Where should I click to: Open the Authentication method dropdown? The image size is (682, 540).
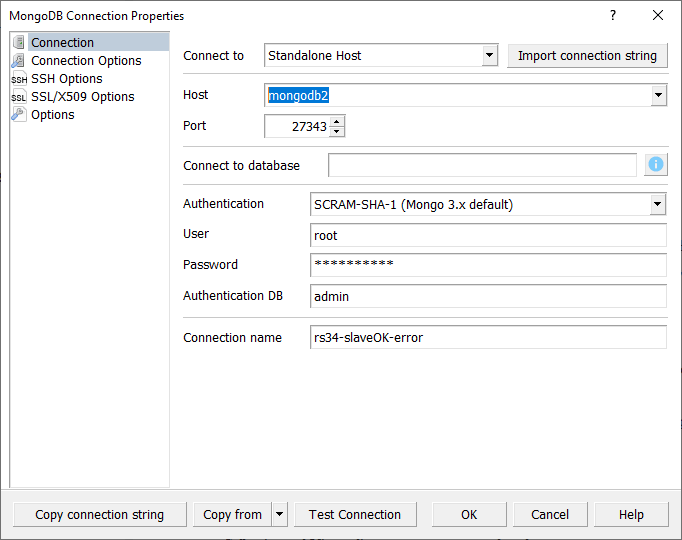point(657,205)
